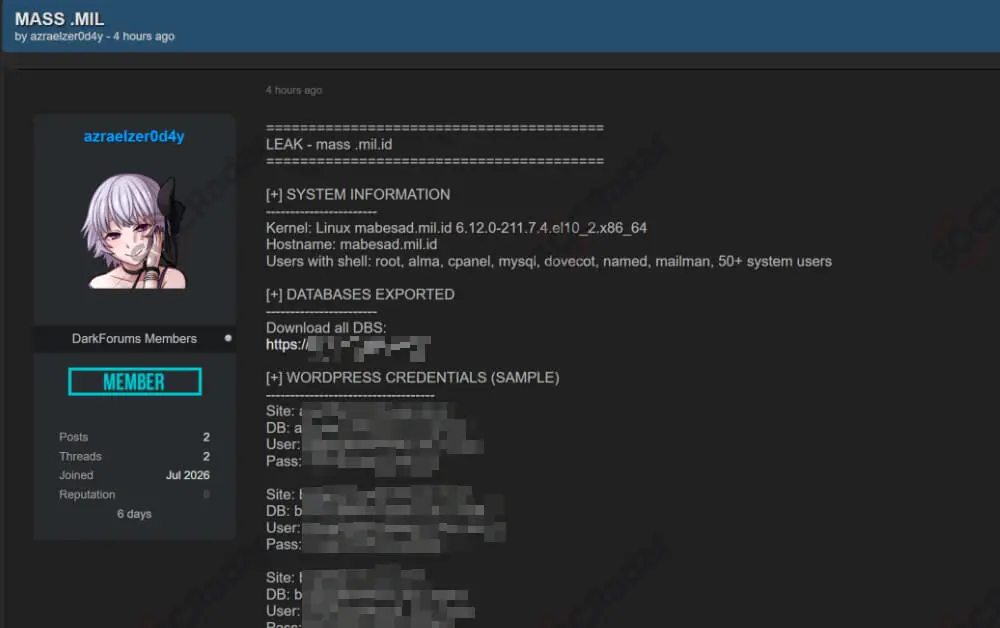Click the '6 days' label in profile
This screenshot has height=628, width=1000.
pos(134,514)
